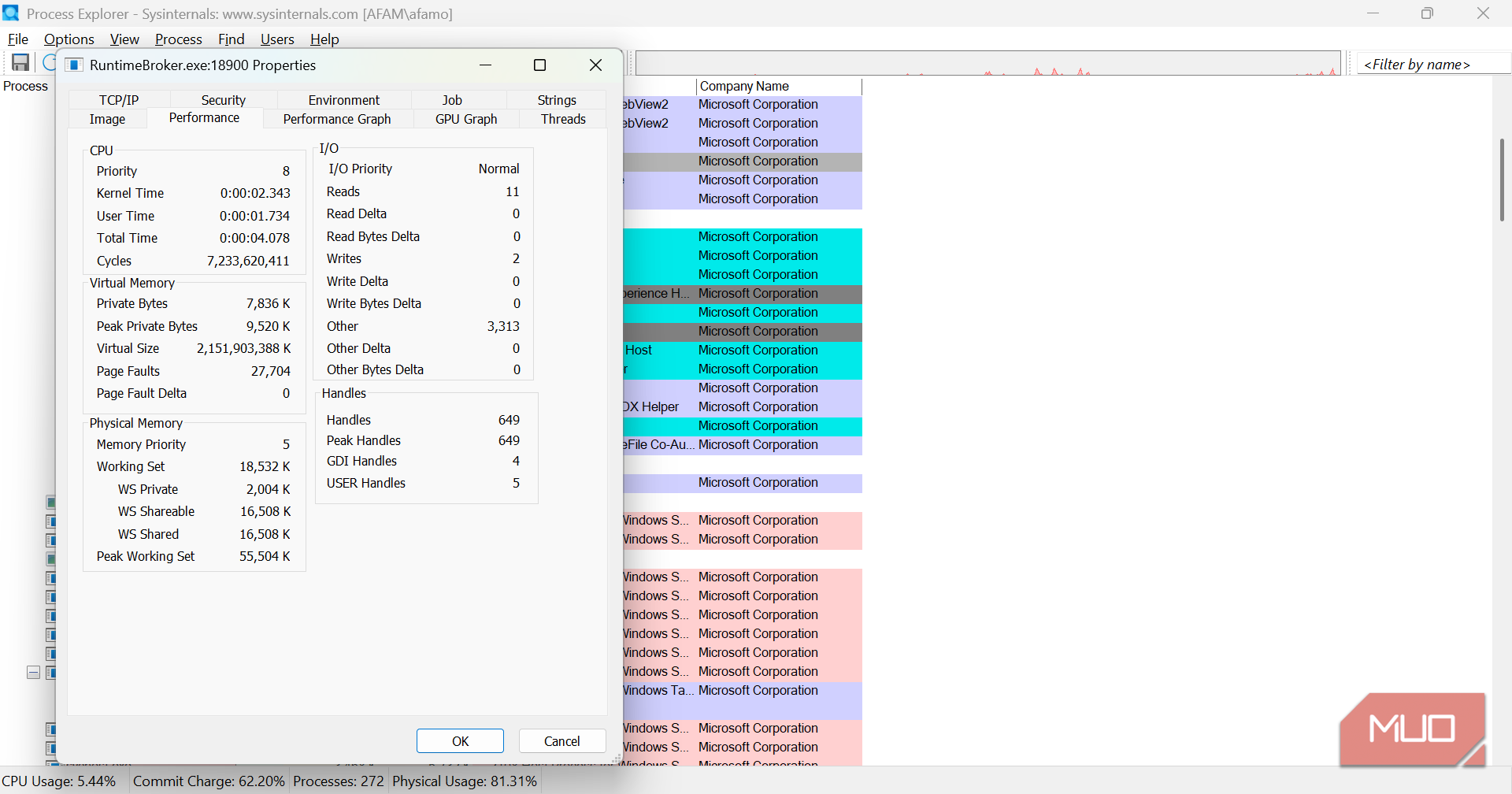Click the OK button
The height and width of the screenshot is (794, 1512).
pos(461,741)
